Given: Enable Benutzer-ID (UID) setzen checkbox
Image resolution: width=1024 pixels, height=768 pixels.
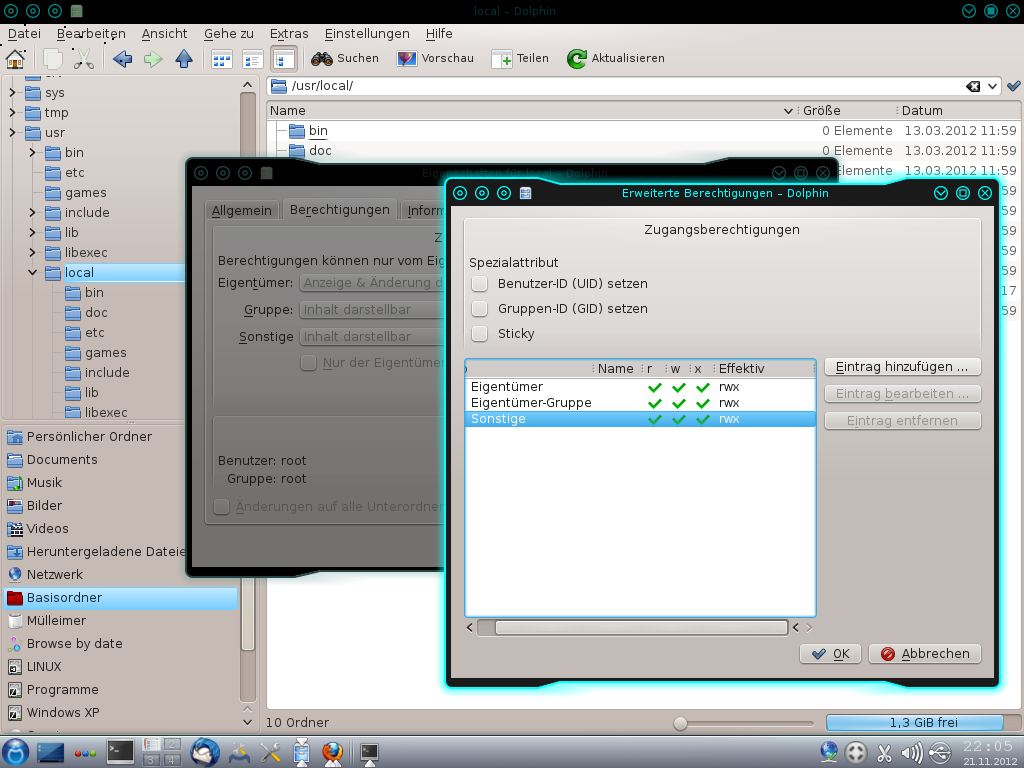Looking at the screenshot, I should (480, 283).
